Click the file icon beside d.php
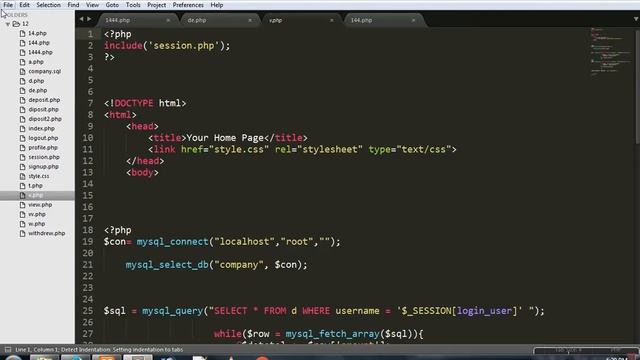The width and height of the screenshot is (640, 360). click(22, 81)
